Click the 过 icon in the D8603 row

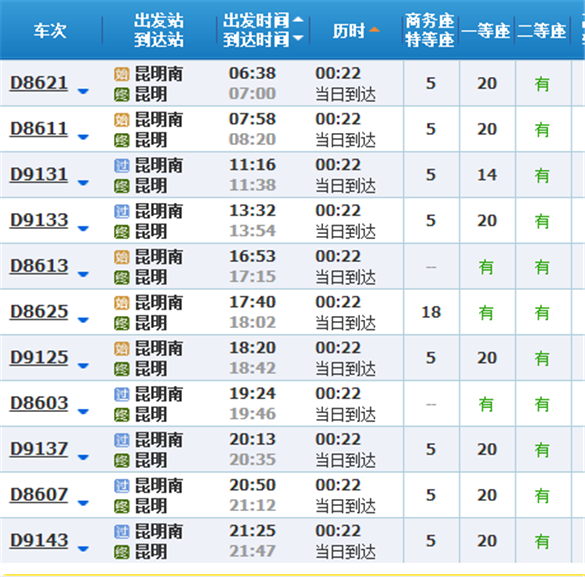tap(122, 394)
